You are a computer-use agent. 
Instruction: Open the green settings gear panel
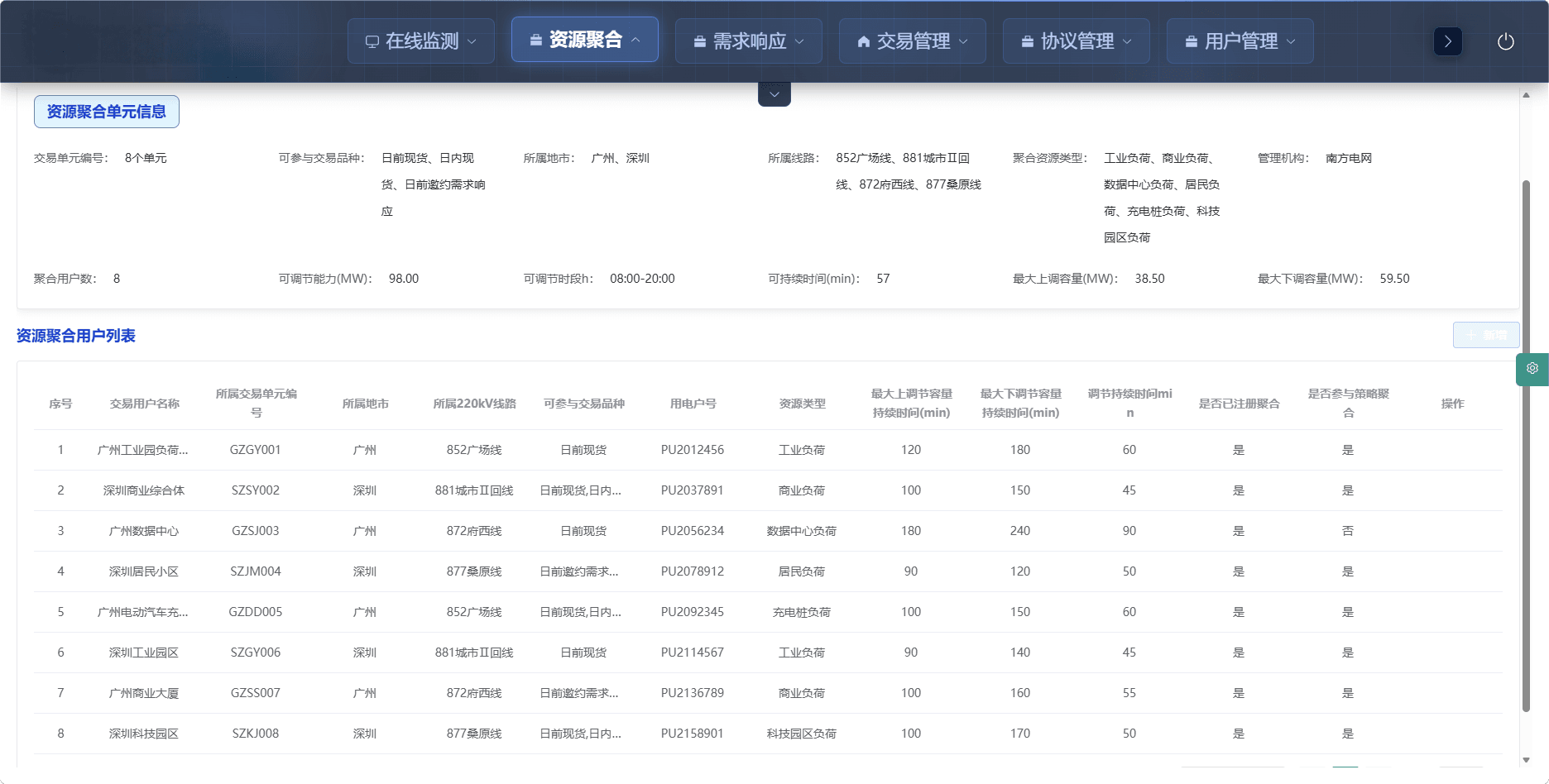tap(1532, 369)
